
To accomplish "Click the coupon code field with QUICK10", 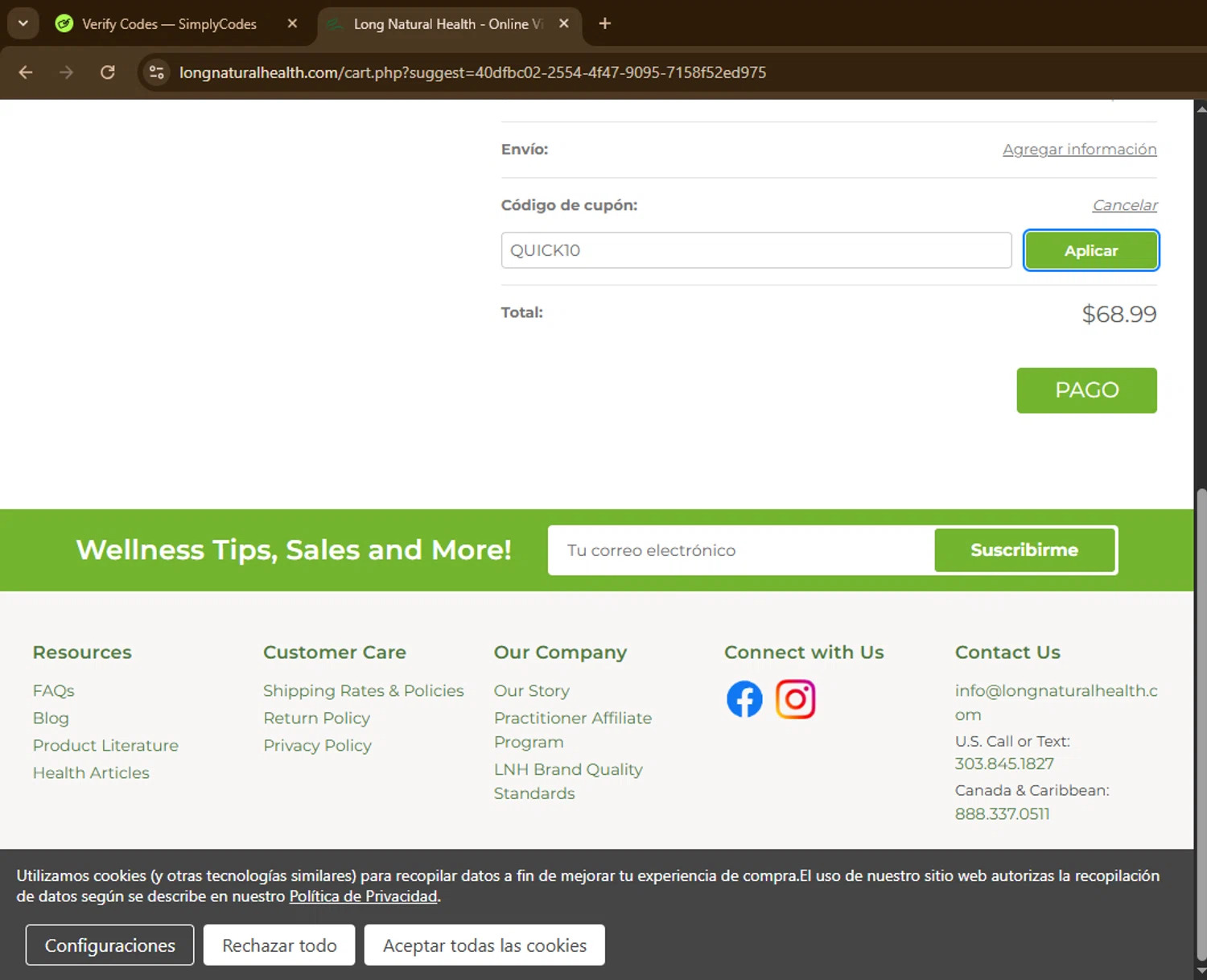I will 756,250.
